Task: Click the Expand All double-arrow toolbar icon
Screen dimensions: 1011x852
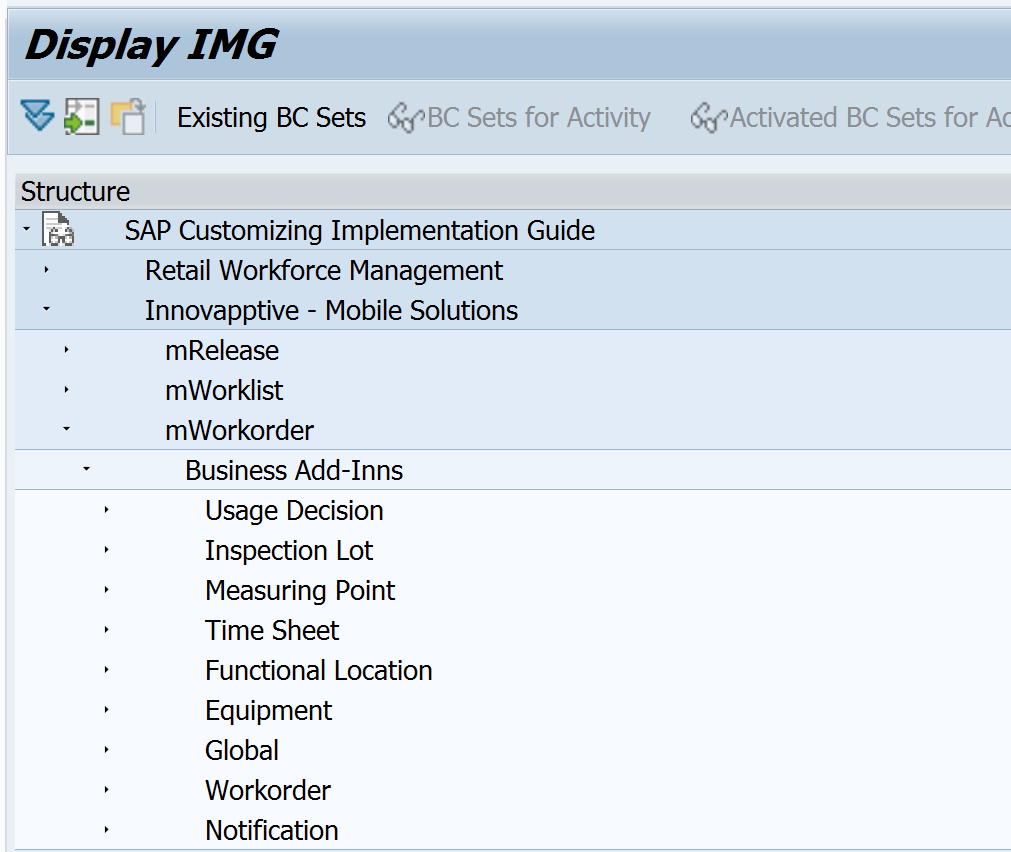Action: [38, 117]
